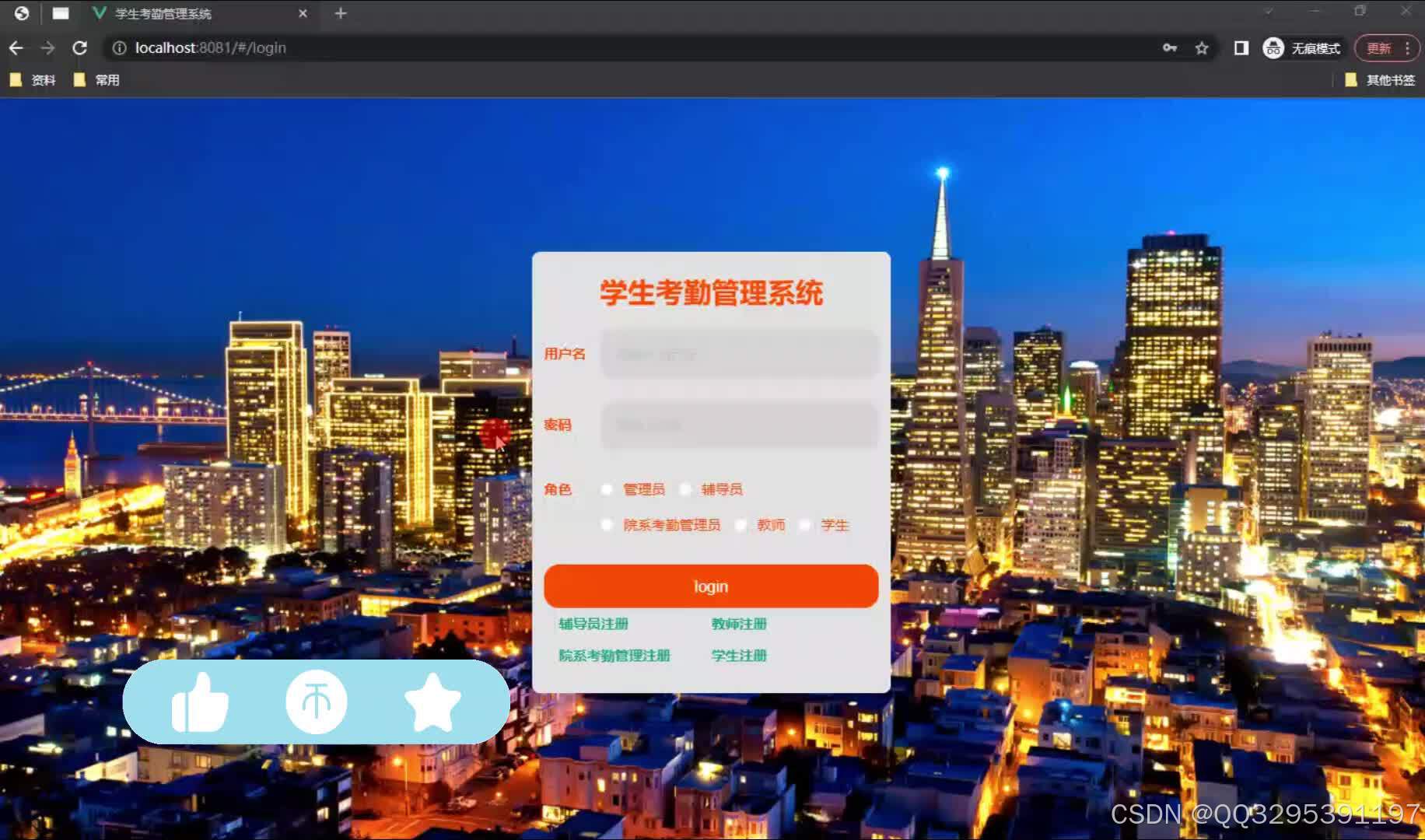The image size is (1425, 840).
Task: Select the 辅导员 role radio button
Action: tap(685, 489)
